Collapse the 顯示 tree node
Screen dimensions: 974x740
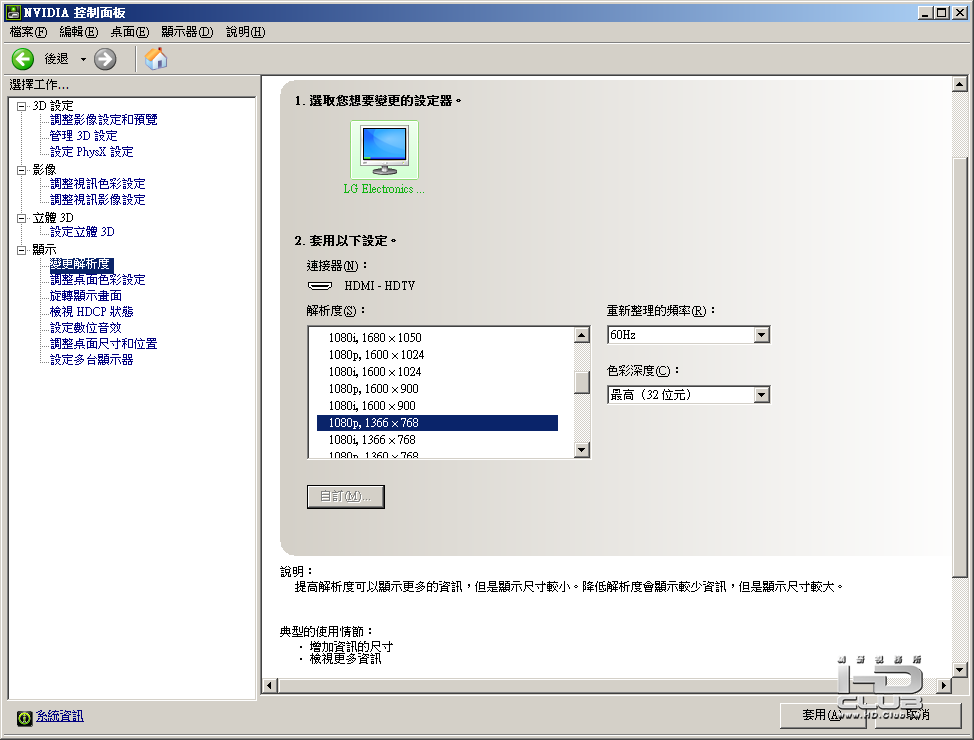[x=22, y=250]
